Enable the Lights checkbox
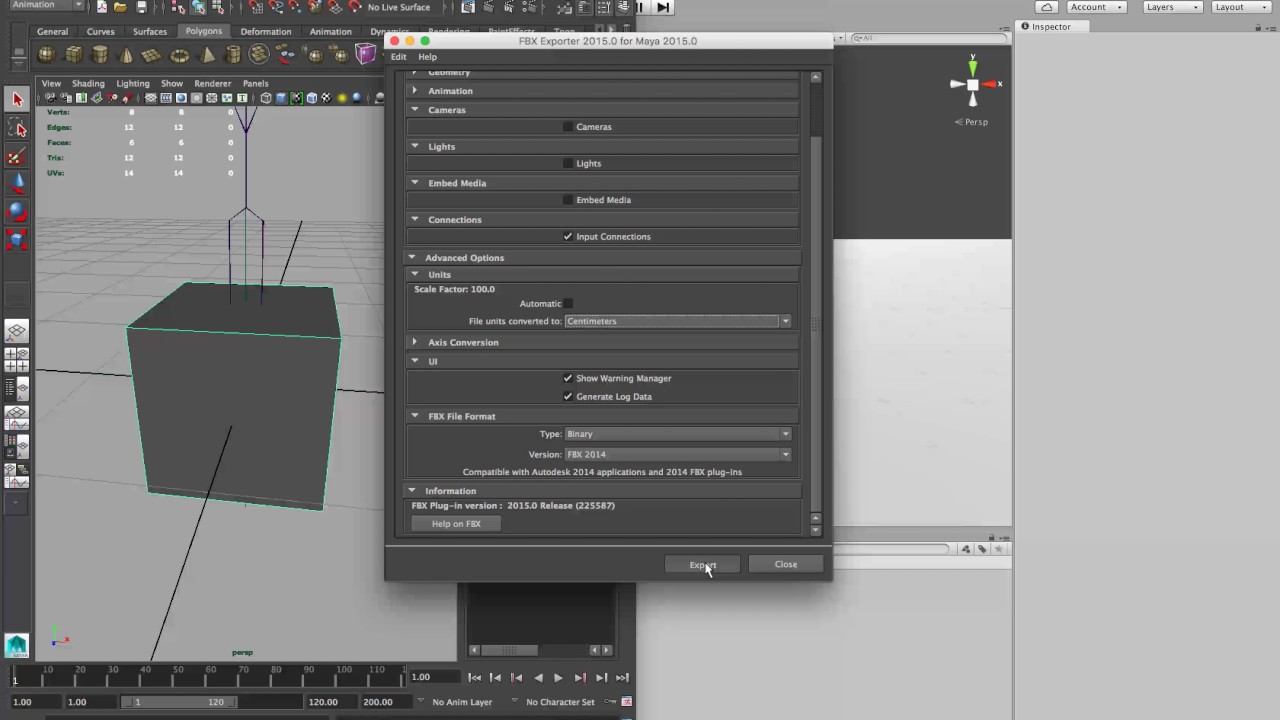 coord(568,163)
